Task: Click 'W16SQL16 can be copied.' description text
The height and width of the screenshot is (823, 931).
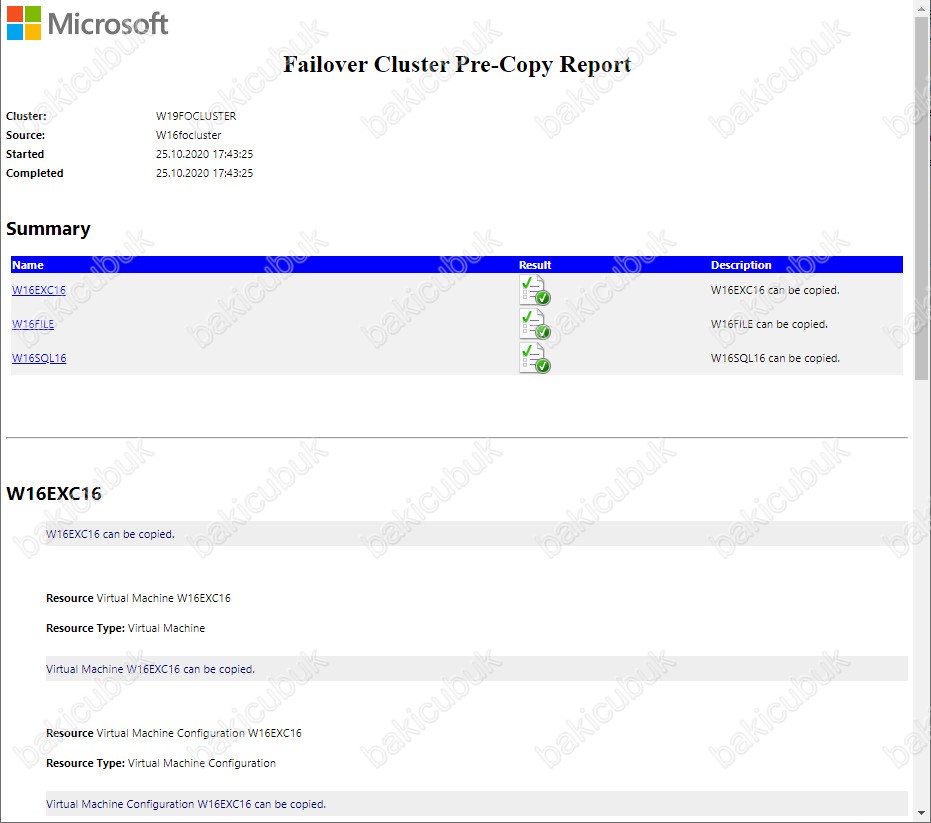Action: click(775, 358)
